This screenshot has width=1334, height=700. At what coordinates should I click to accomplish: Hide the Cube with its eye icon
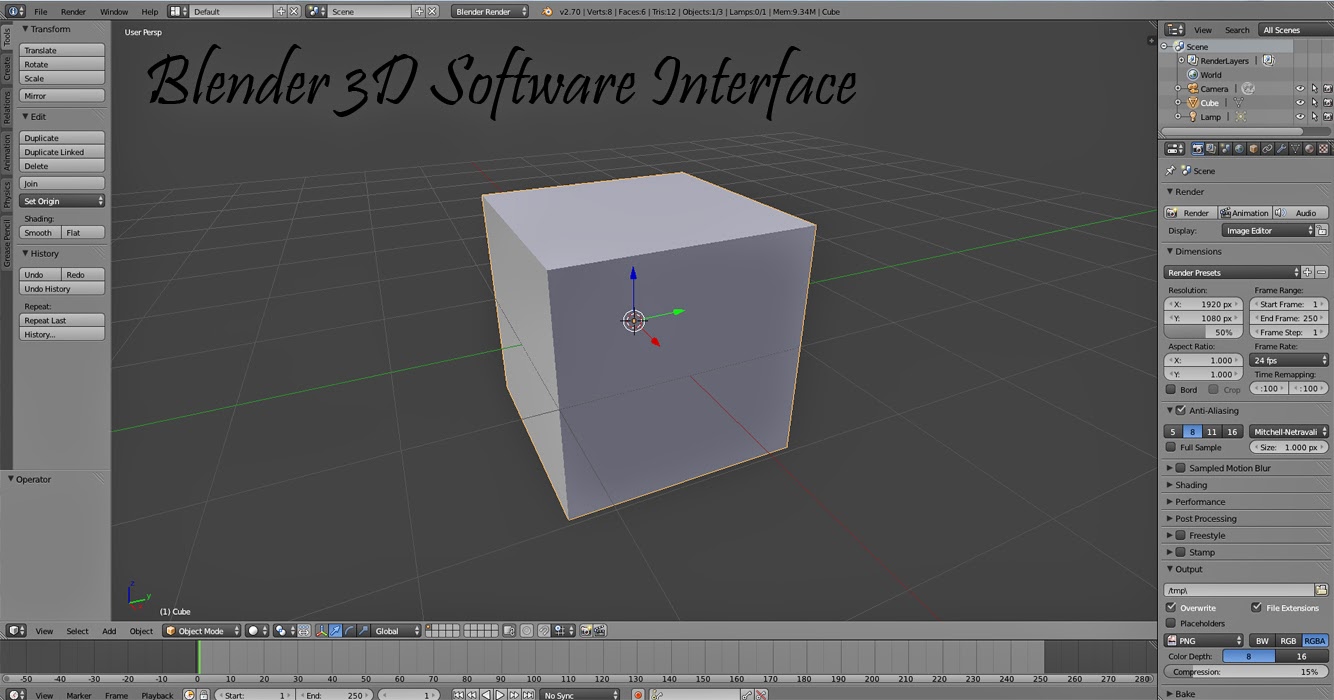tap(1300, 103)
